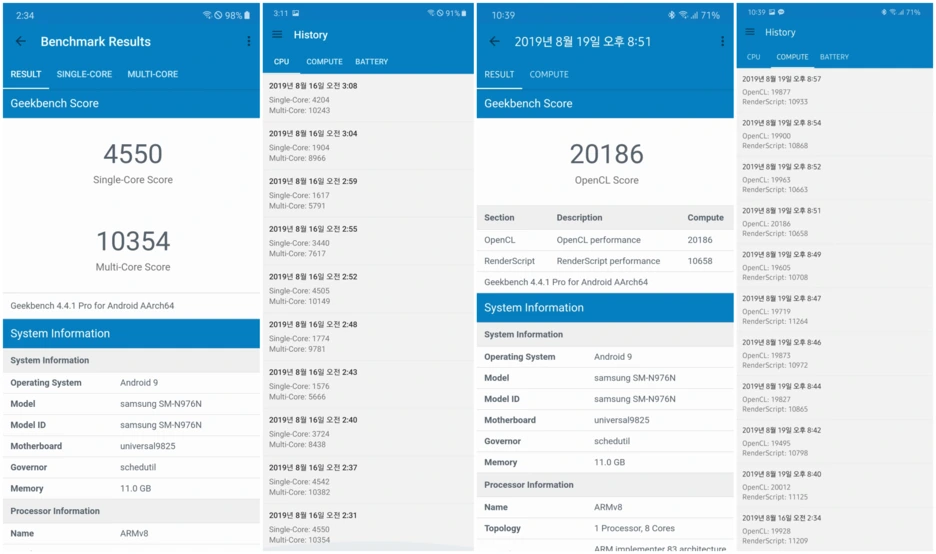Tap battery icon showing 98% status
Screen dimensions: 936x554
tap(247, 16)
